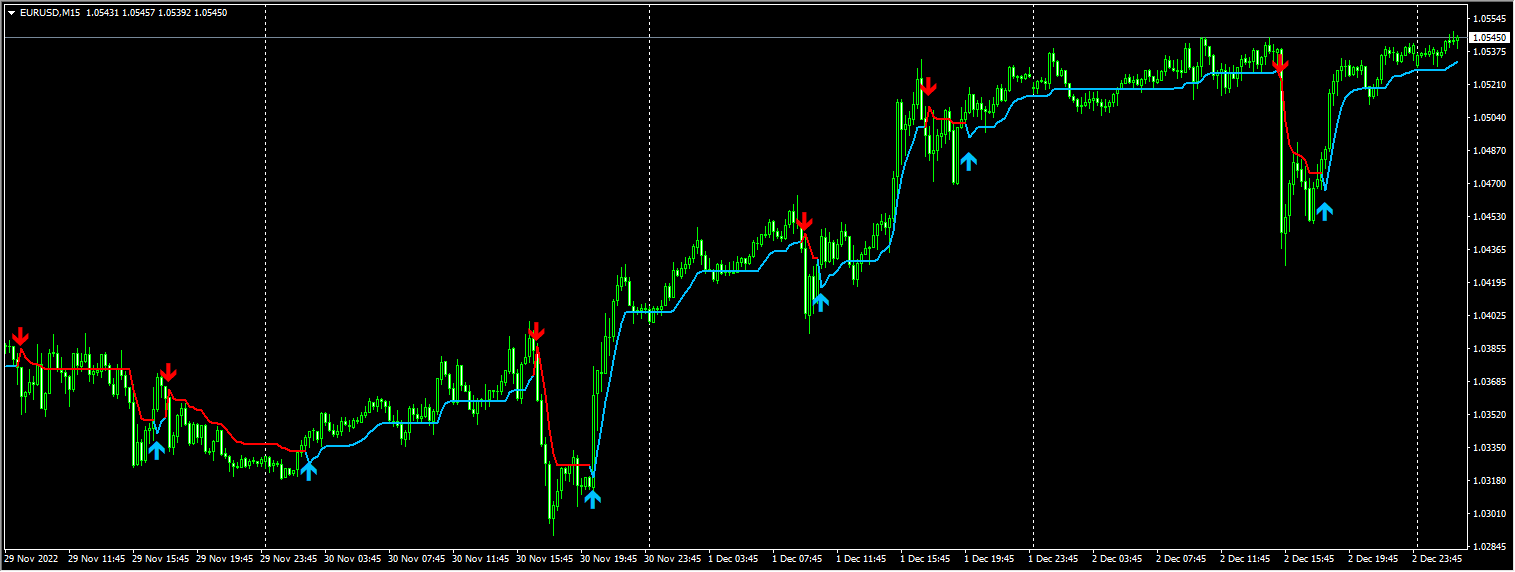Click the 1 Dec 11:45 time label
This screenshot has height=572, width=1515.
(x=863, y=559)
